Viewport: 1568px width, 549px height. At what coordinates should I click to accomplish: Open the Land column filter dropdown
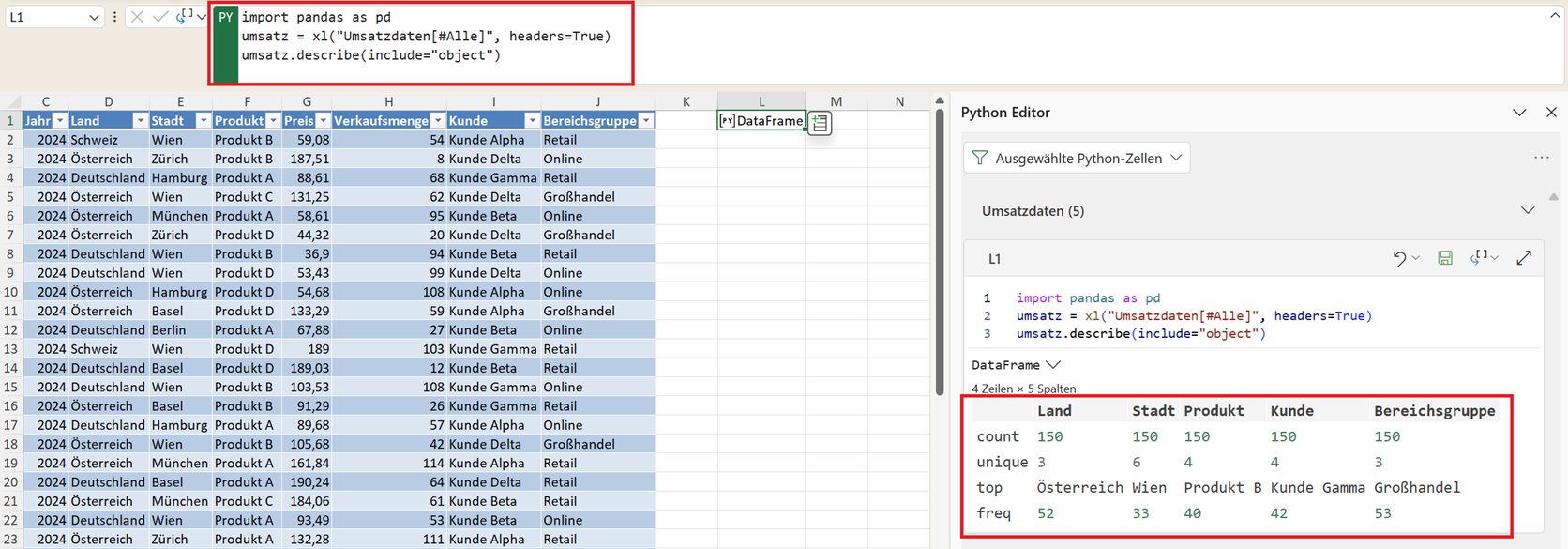140,121
